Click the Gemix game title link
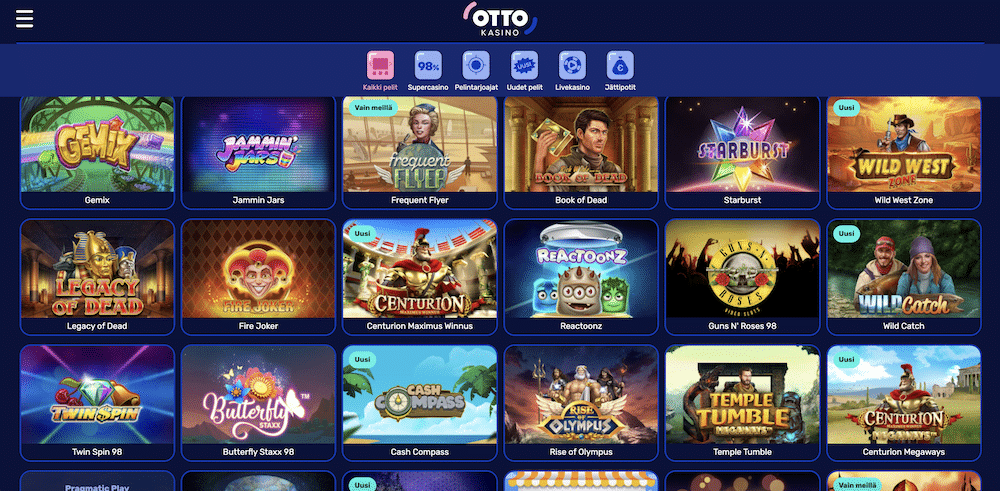This screenshot has height=491, width=1000. 97,200
